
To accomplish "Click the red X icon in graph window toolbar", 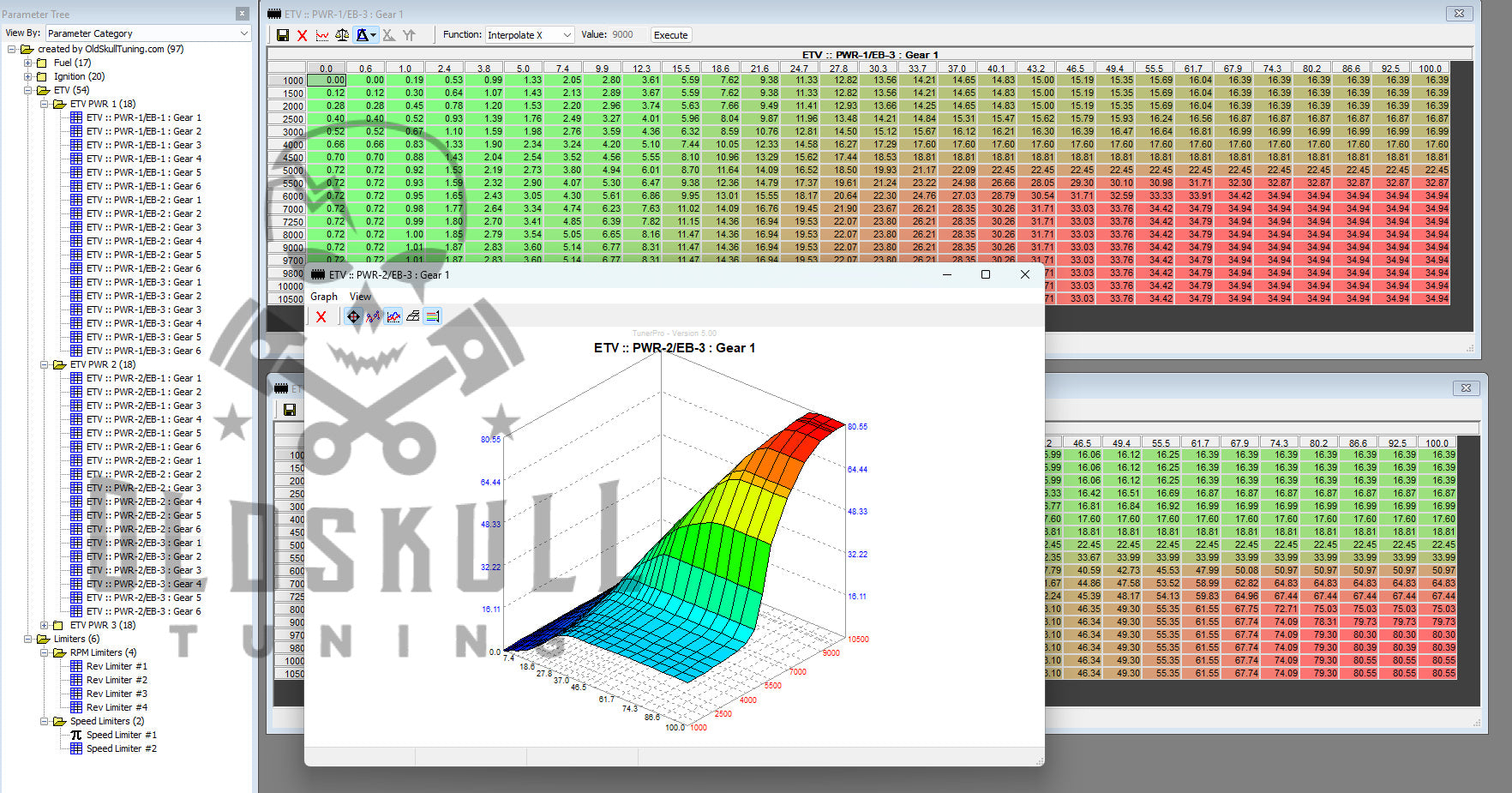I will click(321, 317).
